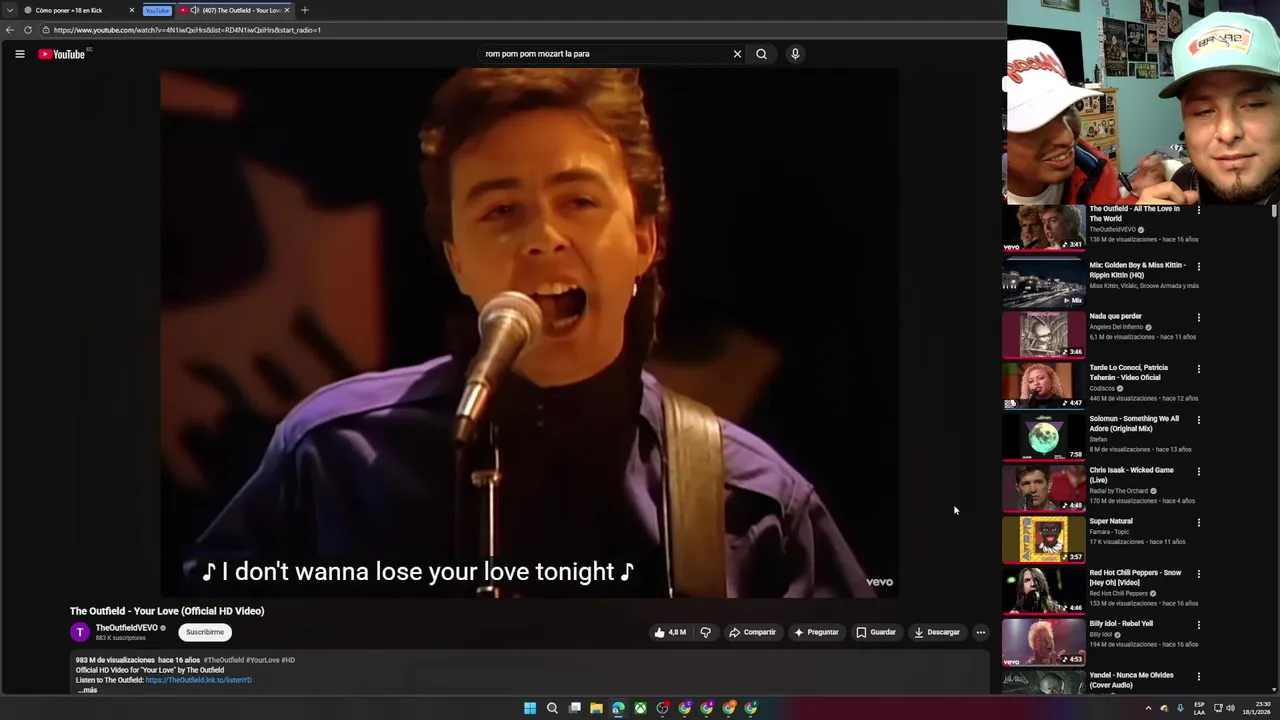The width and height of the screenshot is (1280, 720).
Task: Open options menu for Super Natural
Action: click(x=1198, y=522)
